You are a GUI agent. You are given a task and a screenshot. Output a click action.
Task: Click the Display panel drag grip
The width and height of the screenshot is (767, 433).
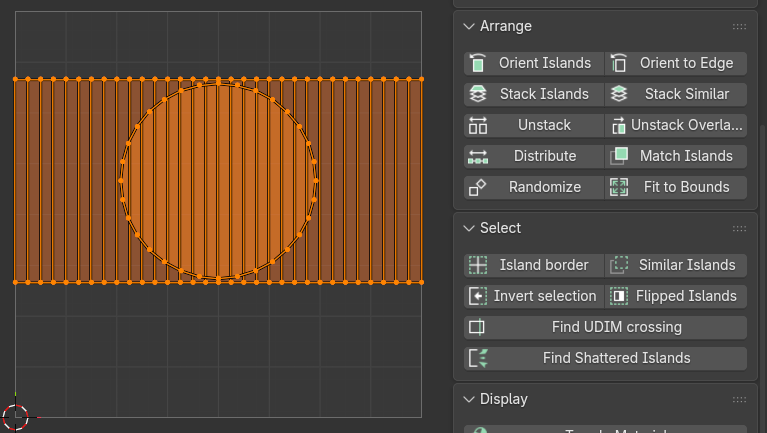[x=739, y=400]
